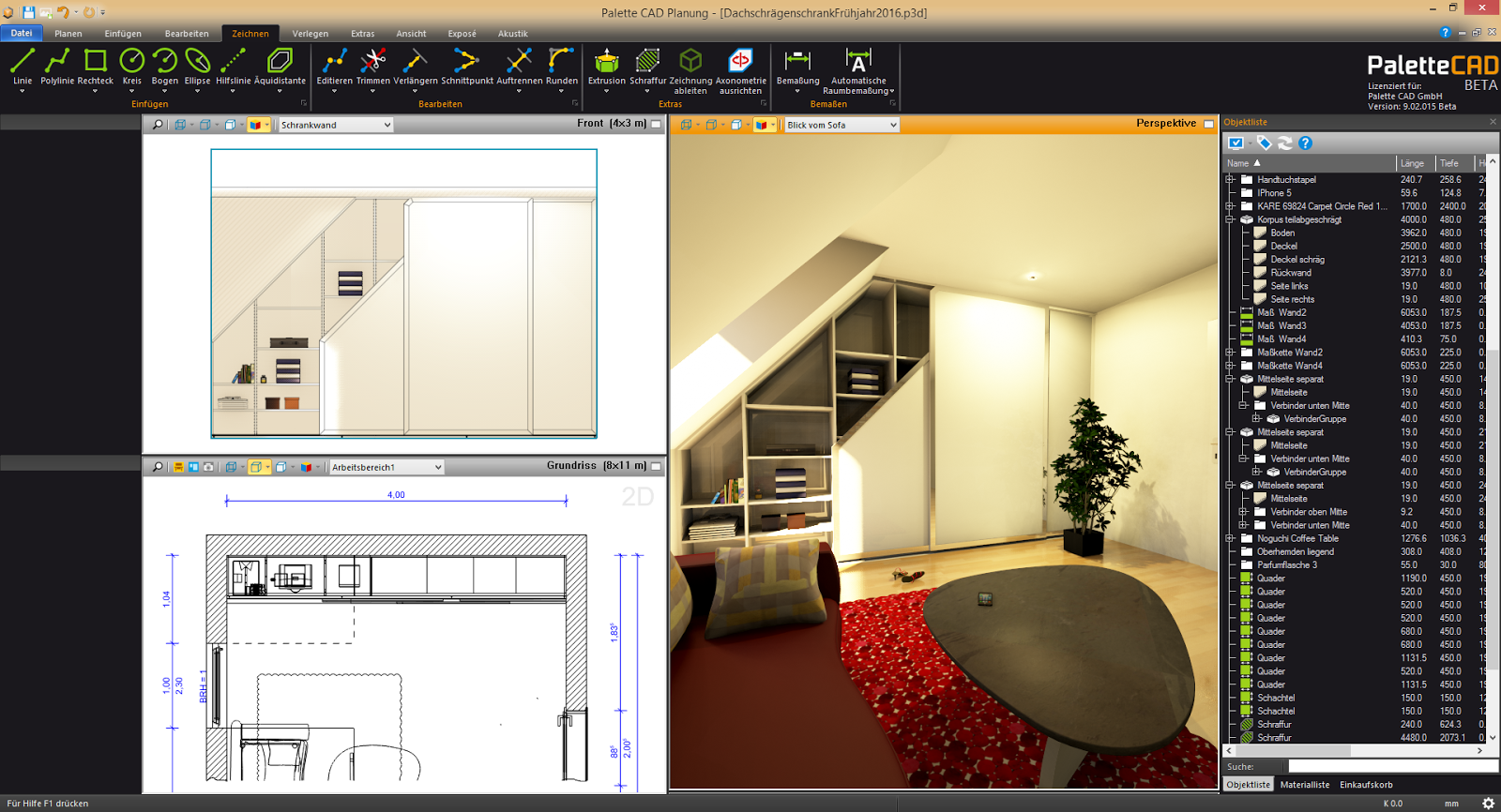Select the Schnittpunkt tool

coord(466,68)
